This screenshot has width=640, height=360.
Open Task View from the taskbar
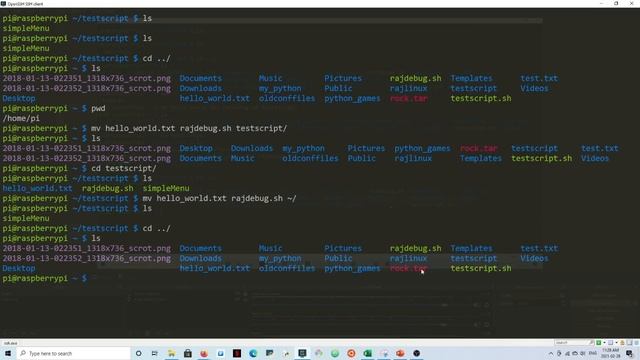[x=155, y=353]
